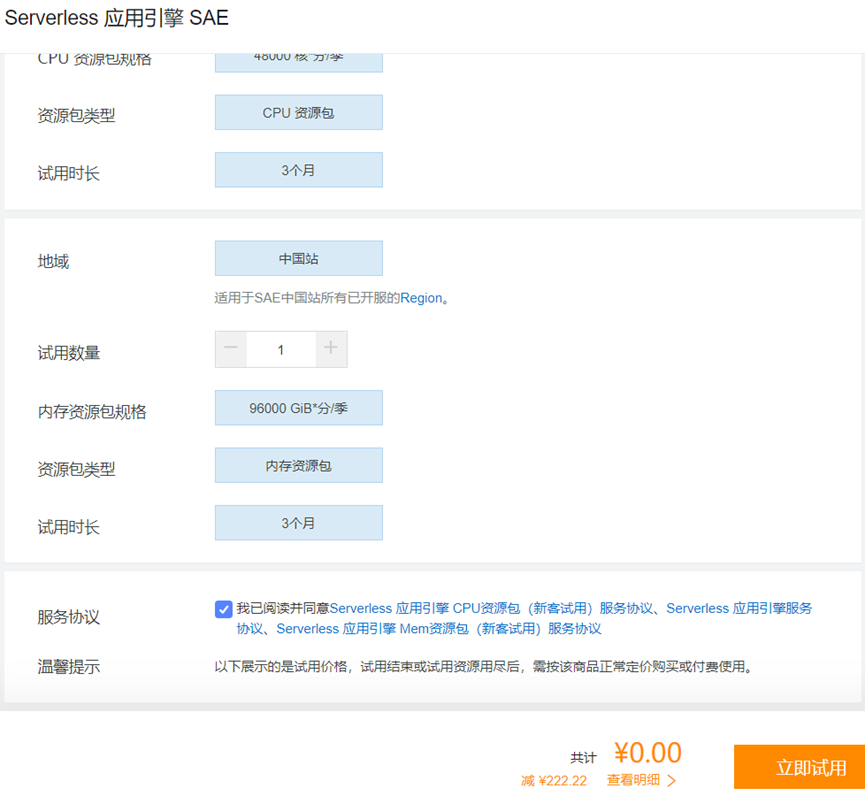Open 查看明细 price details
Viewport: 865px width, 796px height.
[x=641, y=780]
